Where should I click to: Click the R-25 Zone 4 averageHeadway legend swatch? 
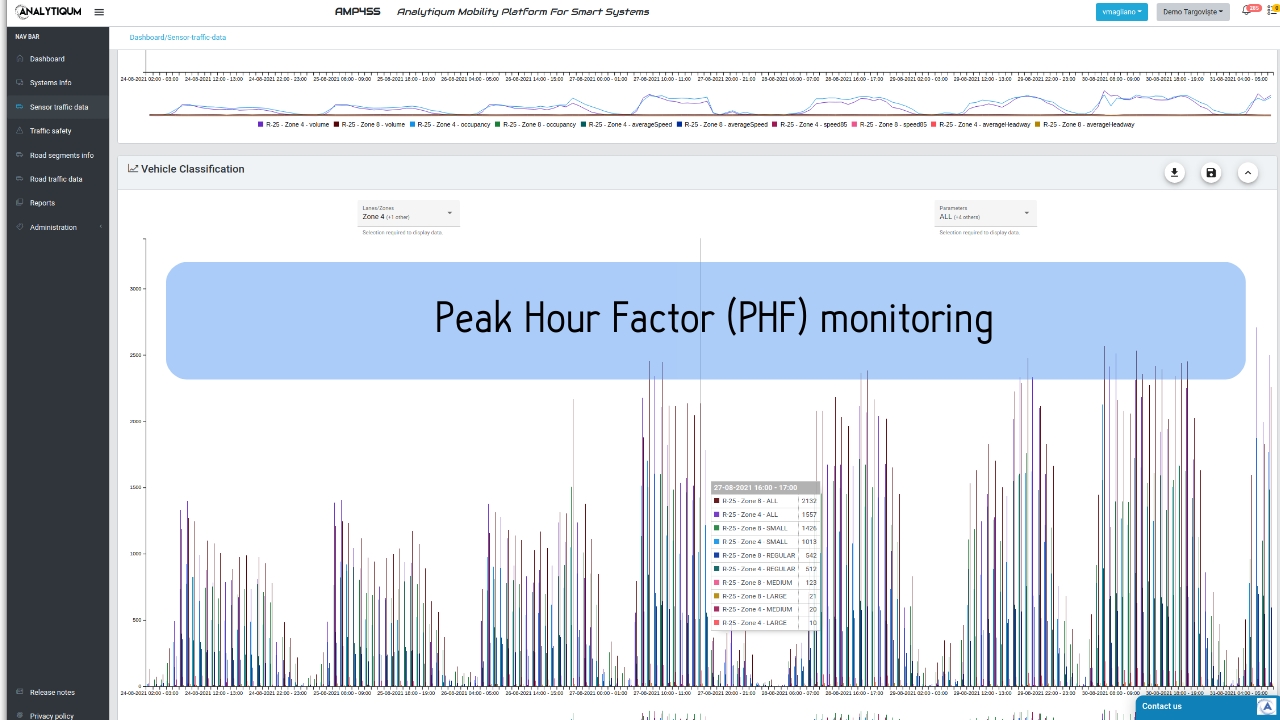point(935,125)
